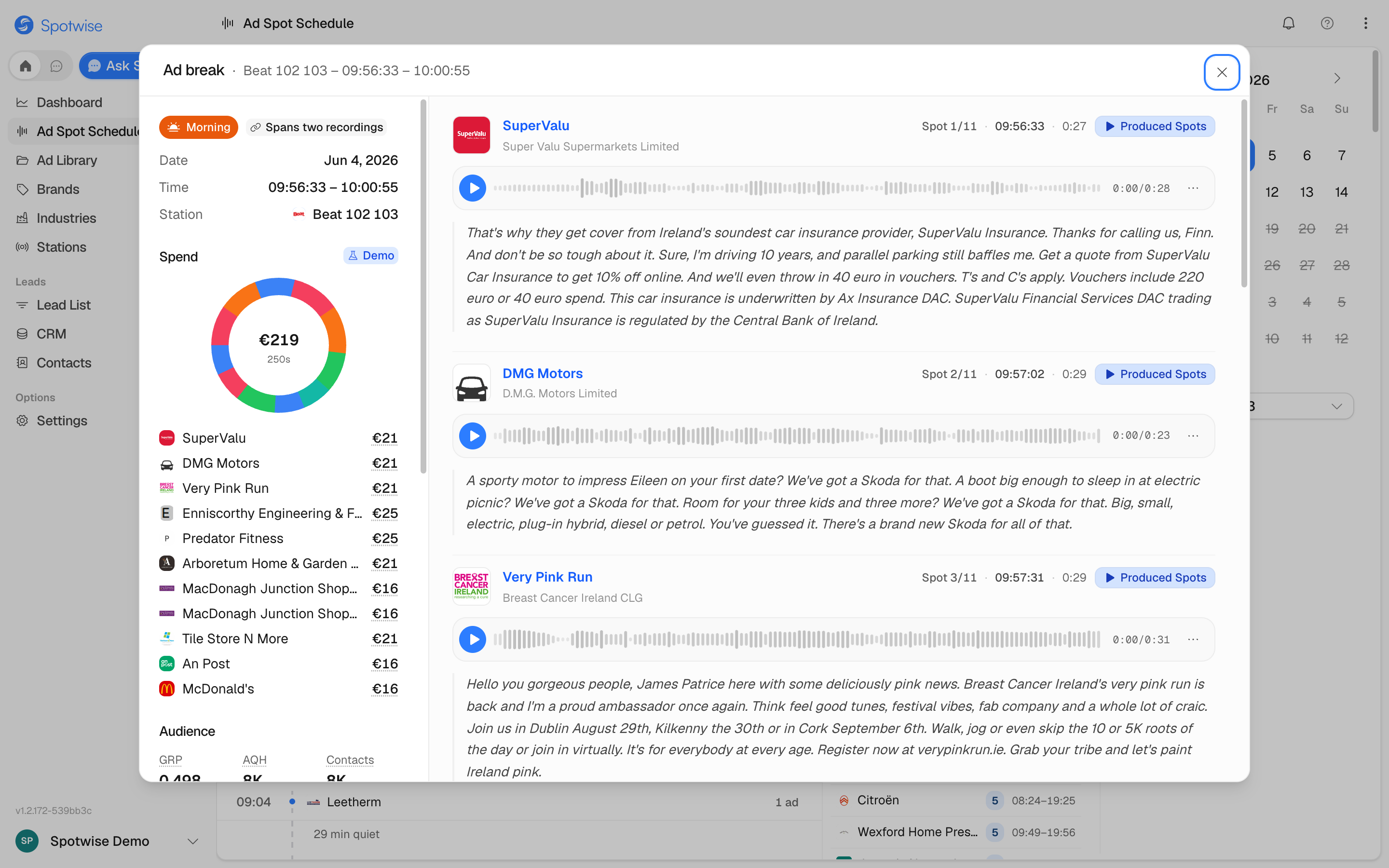This screenshot has height=868, width=1389.
Task: Click the Beat 102 103 station value
Action: [345, 215]
